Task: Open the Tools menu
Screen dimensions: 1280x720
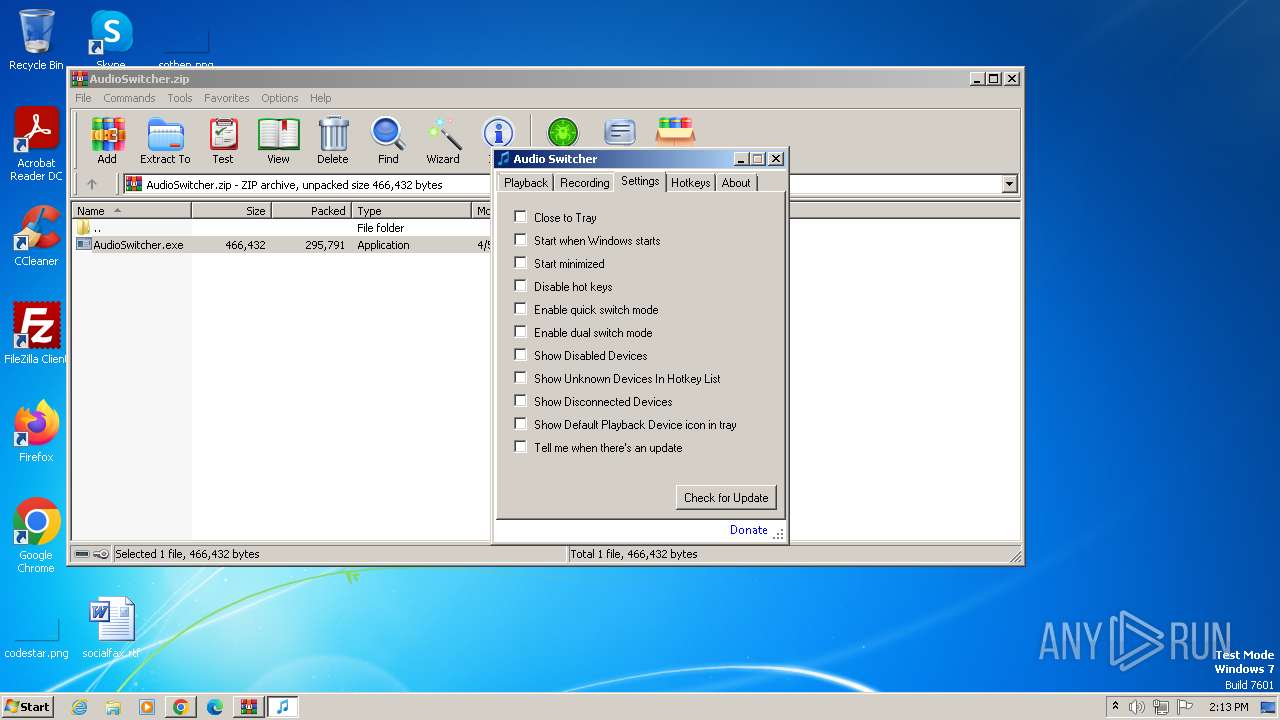Action: tap(180, 98)
